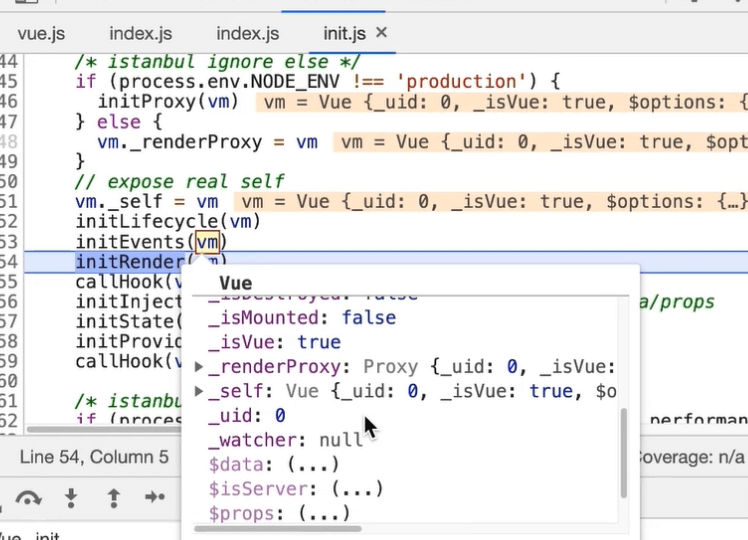Click the inline vm value hint on line 46
The image size is (748, 540).
501,102
